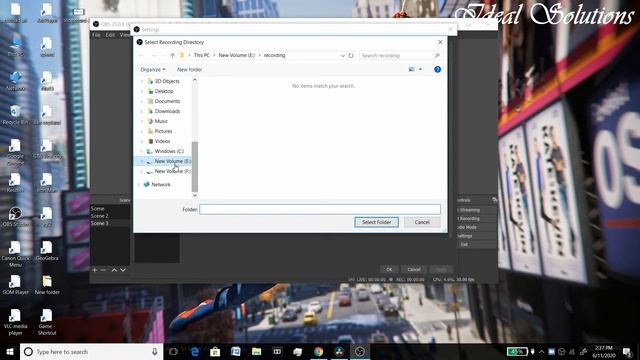
Task: Move scene up with the up arrow
Action: click(x=114, y=270)
